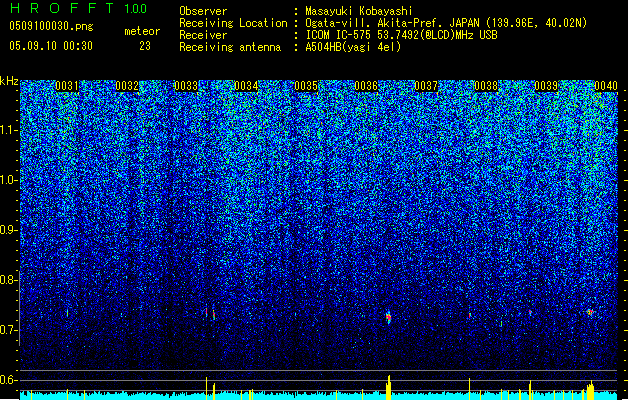Select the meteor count label
Viewport: 629px width, 400px height.
[x=142, y=31]
